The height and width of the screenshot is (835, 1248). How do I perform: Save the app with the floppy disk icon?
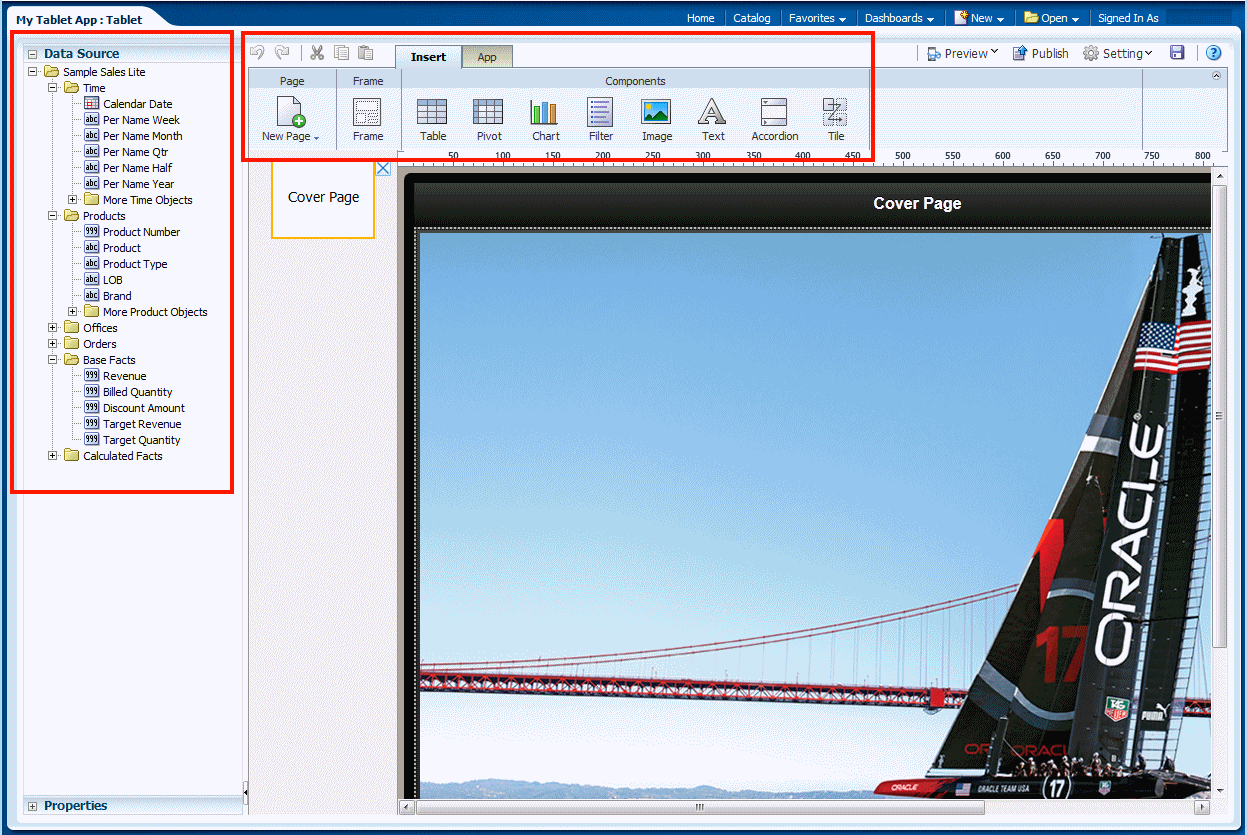click(1177, 53)
